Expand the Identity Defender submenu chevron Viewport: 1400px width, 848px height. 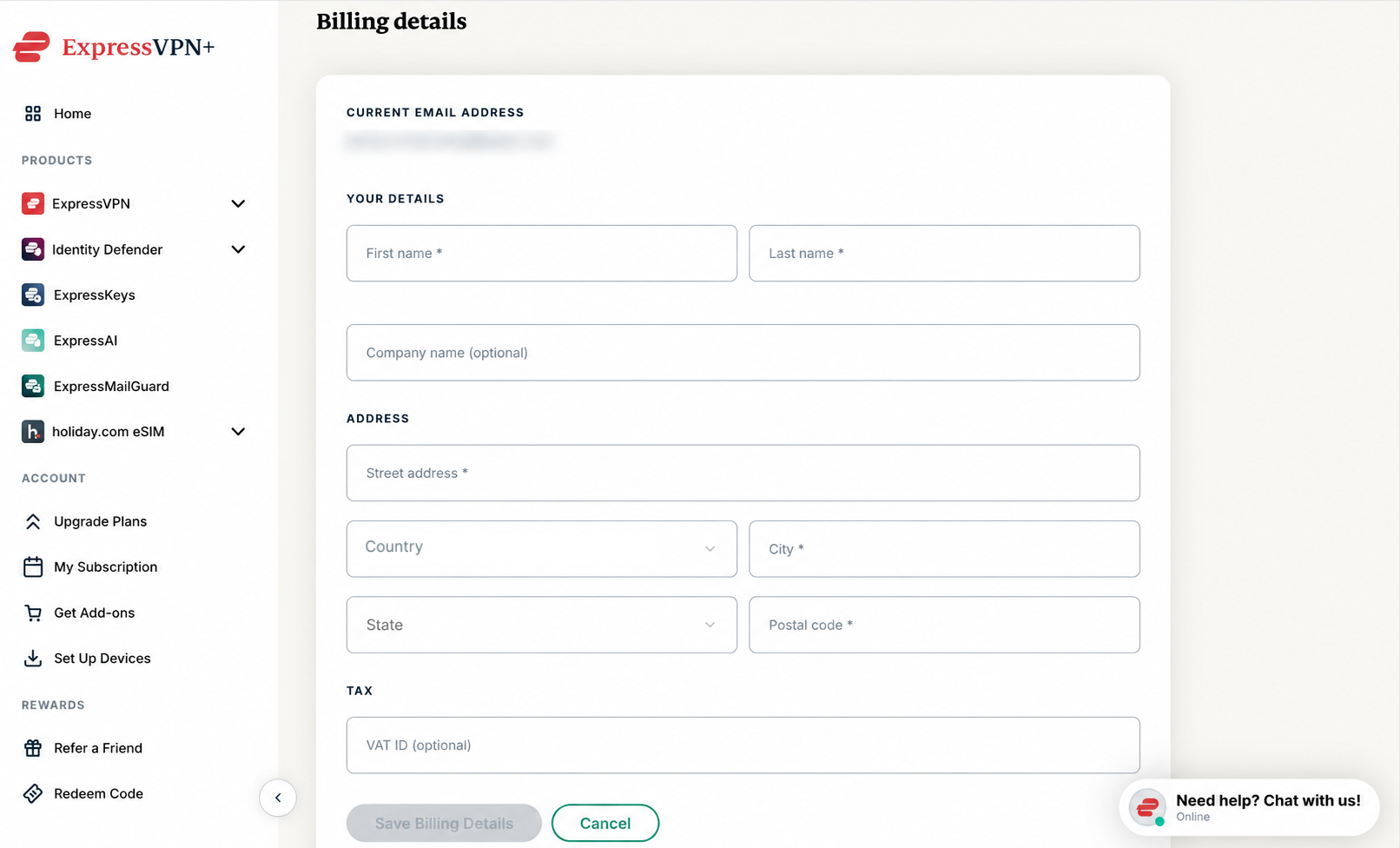pyautogui.click(x=238, y=249)
